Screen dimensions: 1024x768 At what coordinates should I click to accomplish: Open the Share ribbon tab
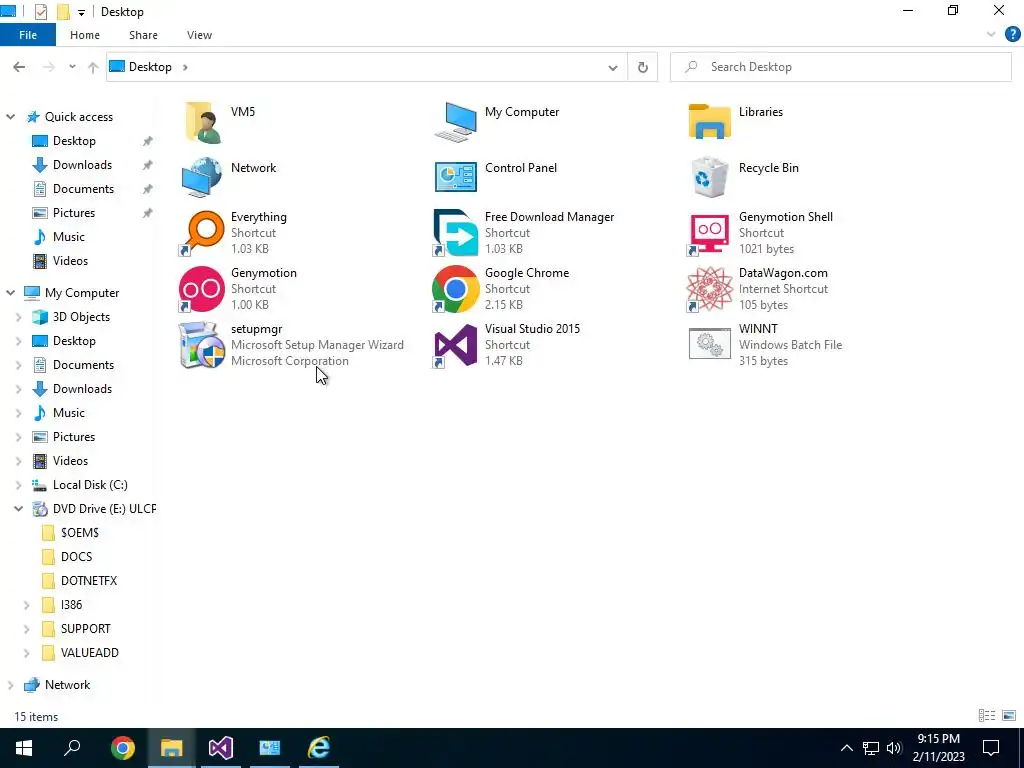143,35
